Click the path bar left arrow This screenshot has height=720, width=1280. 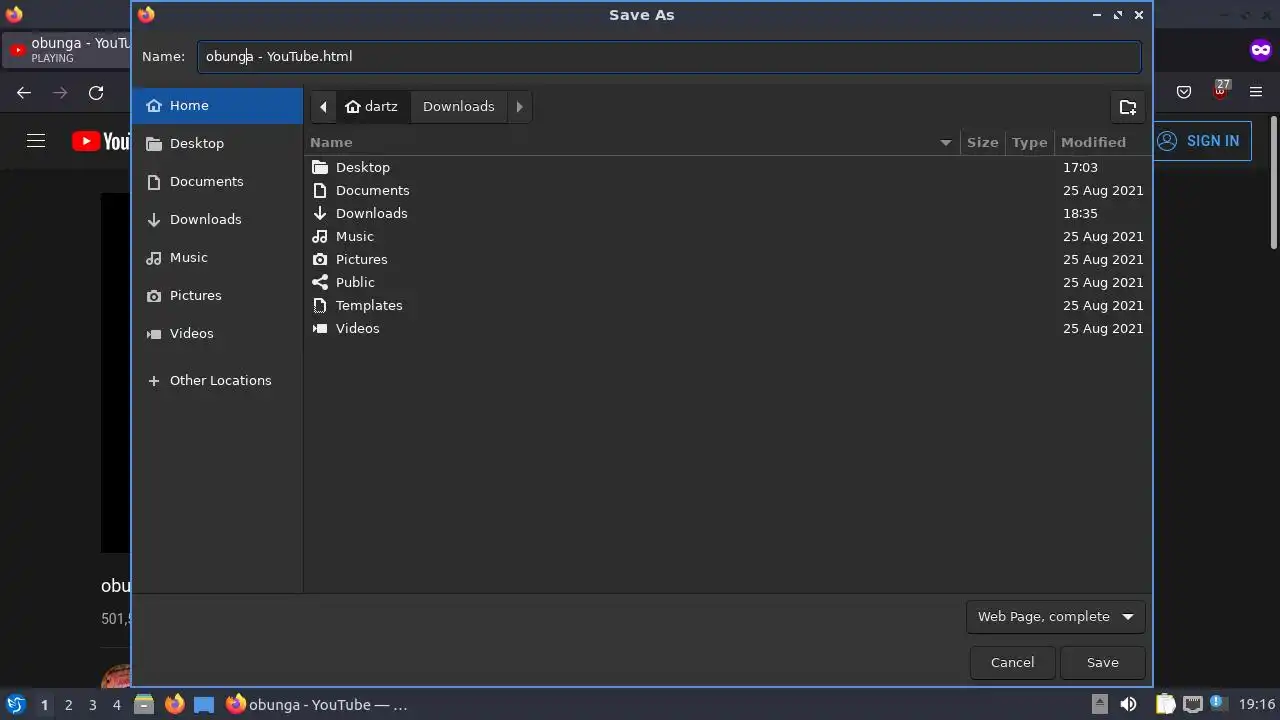coord(323,106)
